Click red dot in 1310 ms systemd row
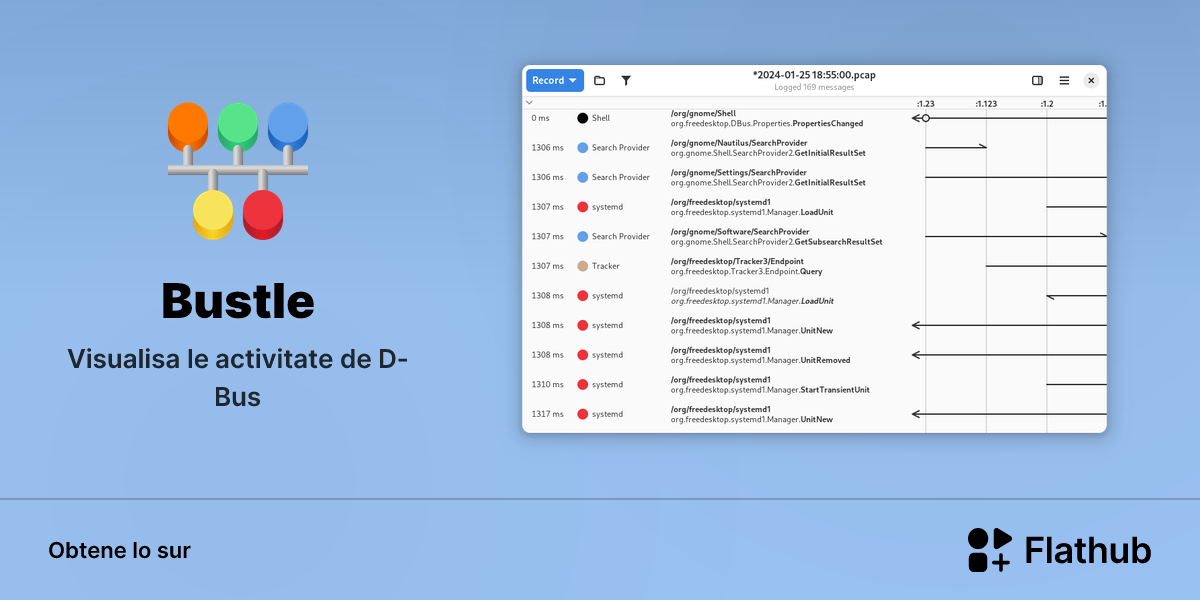This screenshot has height=600, width=1200. pos(582,384)
